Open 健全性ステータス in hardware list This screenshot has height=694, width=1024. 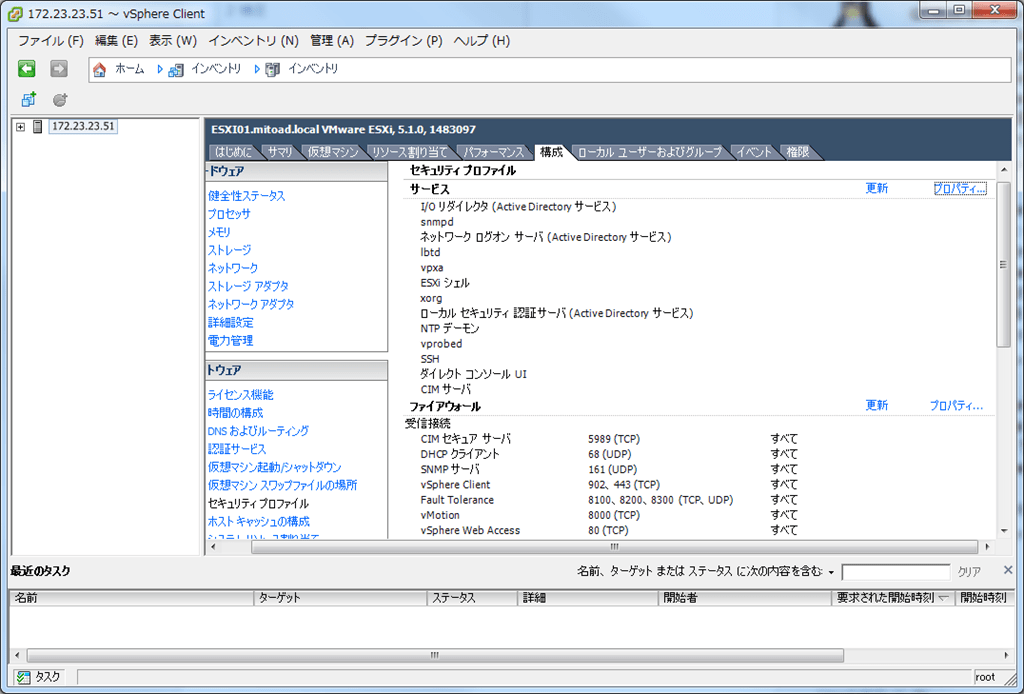click(246, 196)
